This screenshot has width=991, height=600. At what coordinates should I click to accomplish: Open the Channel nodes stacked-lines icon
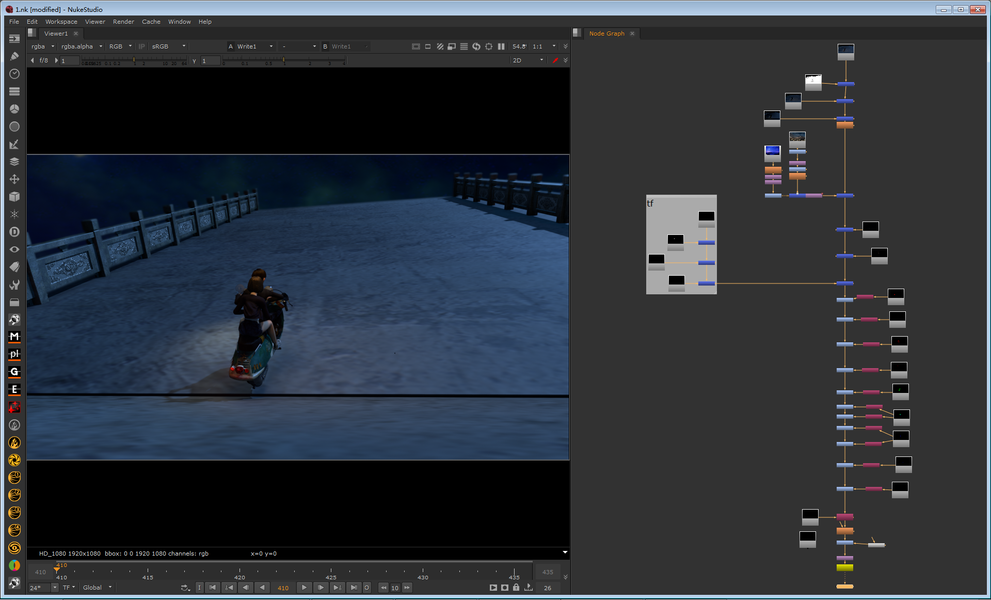(14, 91)
